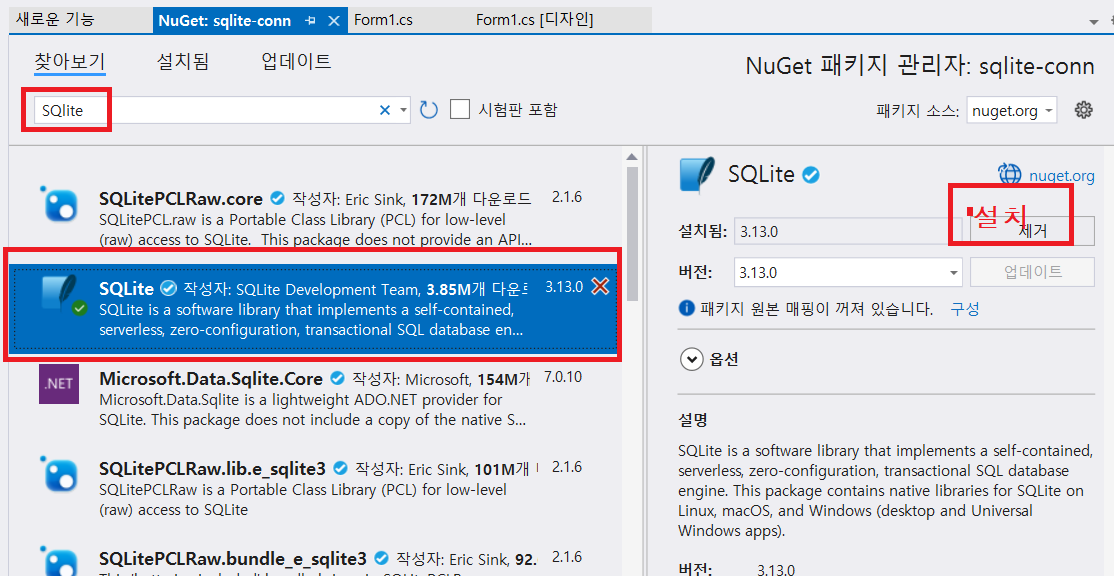Open the search box history dropdown
The width and height of the screenshot is (1114, 576).
click(x=404, y=111)
